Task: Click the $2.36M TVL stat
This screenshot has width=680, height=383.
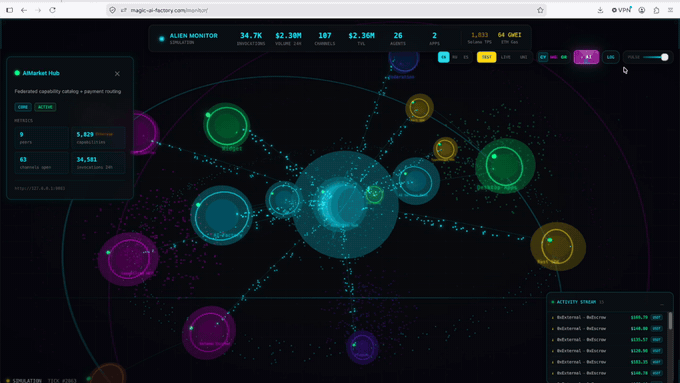Action: [361, 38]
